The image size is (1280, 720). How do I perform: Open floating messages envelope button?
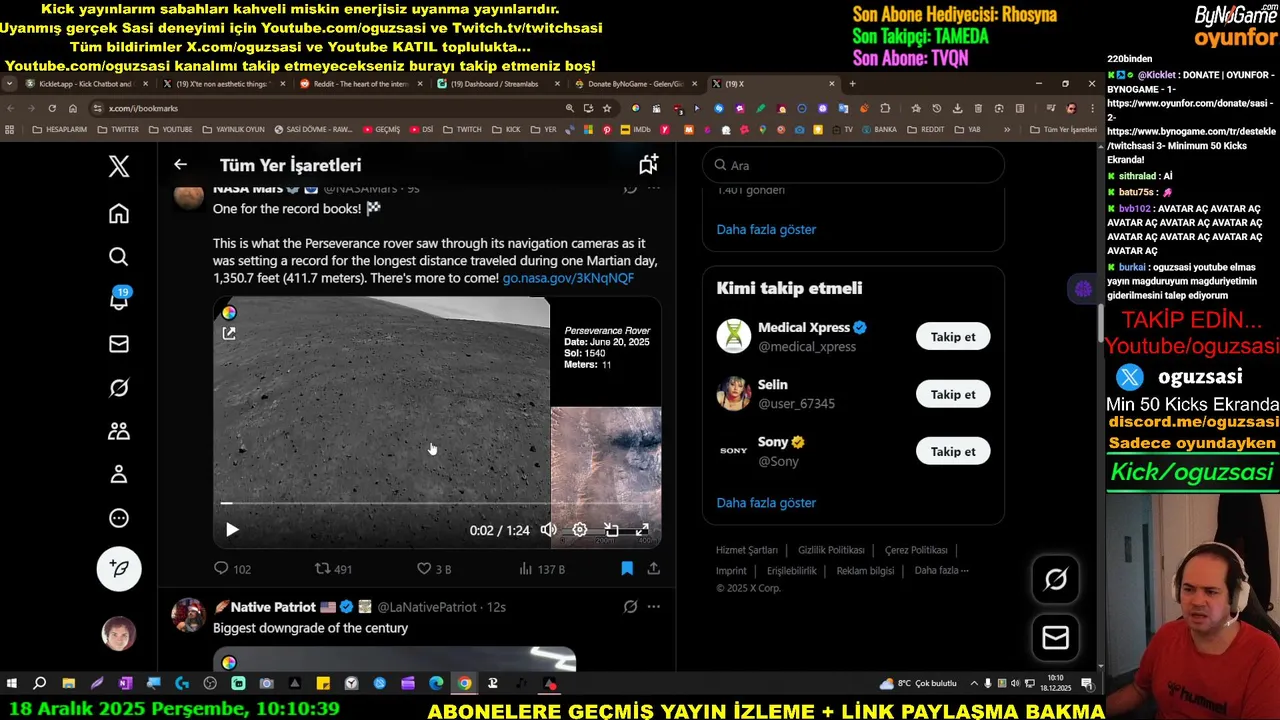click(1056, 638)
